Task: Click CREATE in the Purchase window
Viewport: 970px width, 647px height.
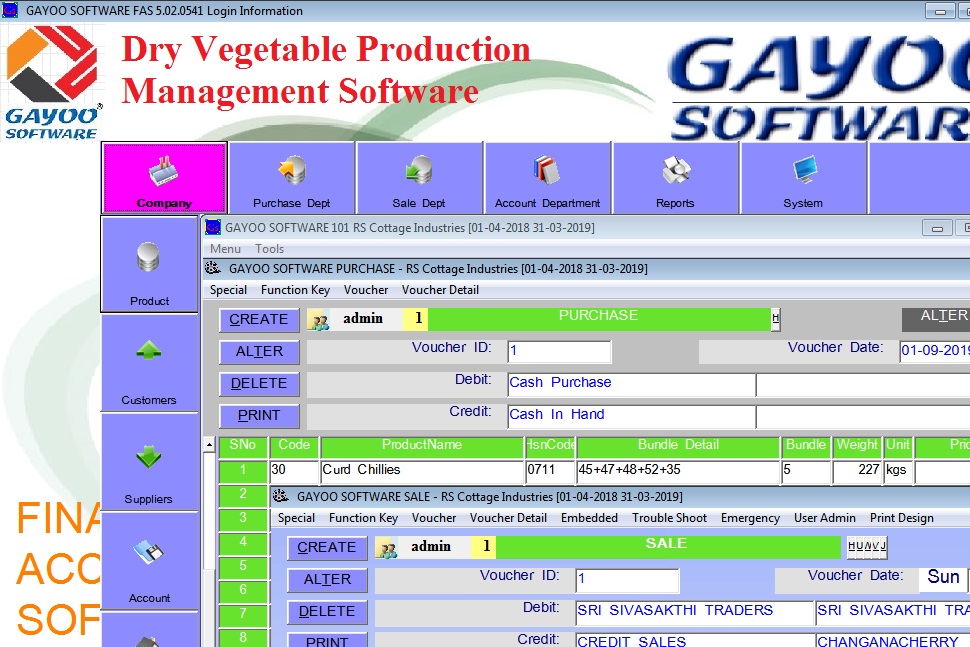Action: click(259, 320)
